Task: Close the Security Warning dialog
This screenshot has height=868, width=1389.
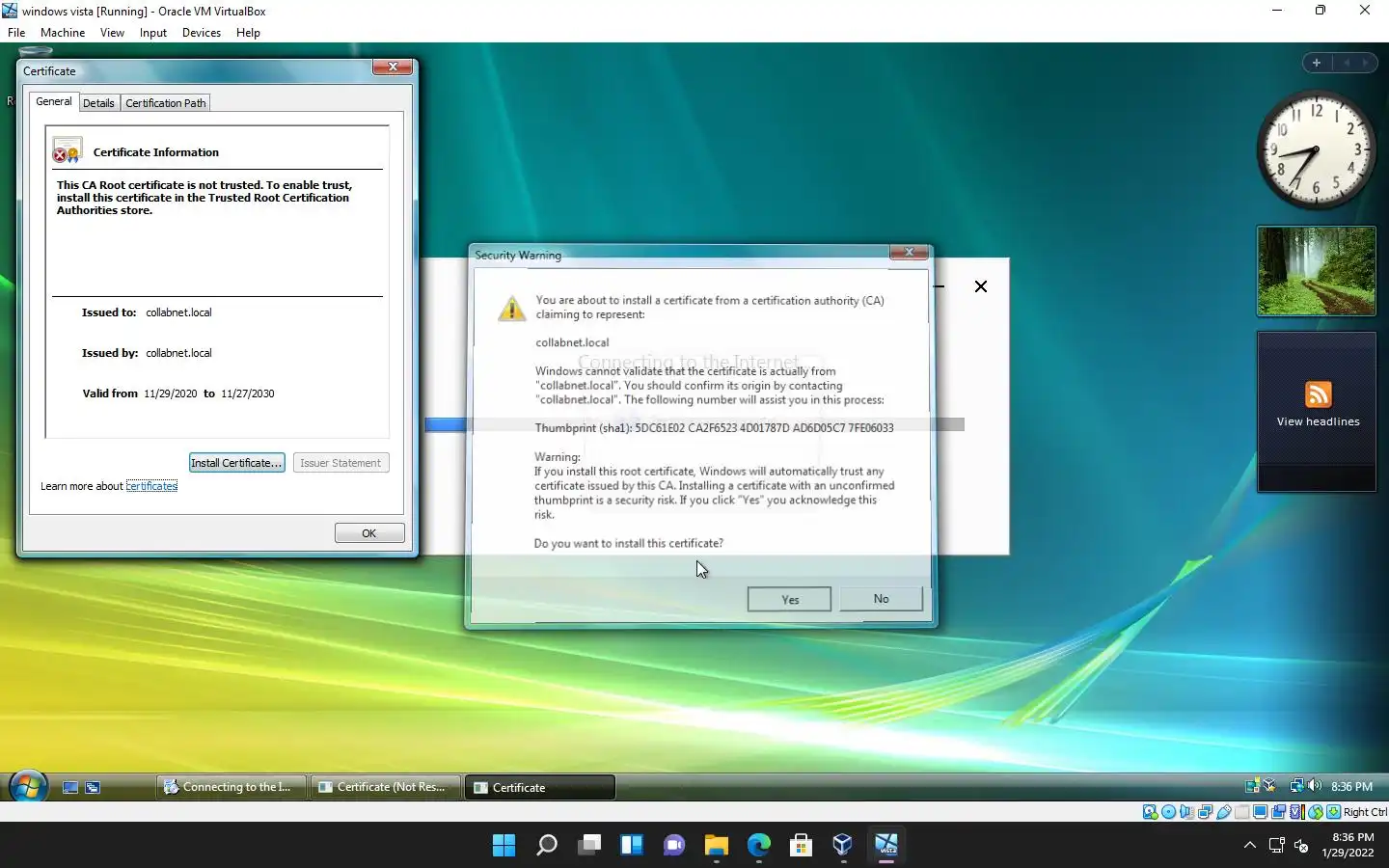Action: (909, 253)
